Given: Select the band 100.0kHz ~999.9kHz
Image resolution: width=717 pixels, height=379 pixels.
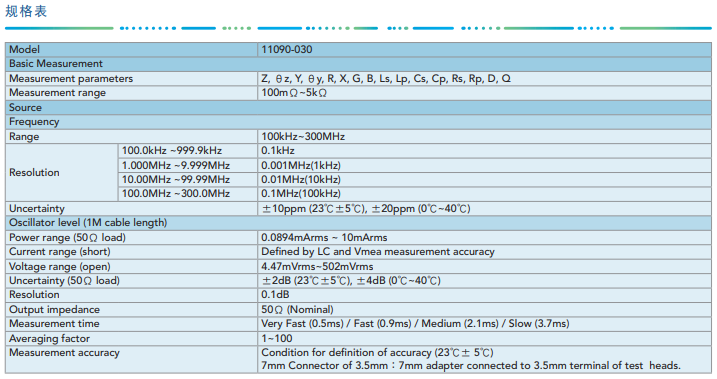Looking at the screenshot, I should [171, 151].
